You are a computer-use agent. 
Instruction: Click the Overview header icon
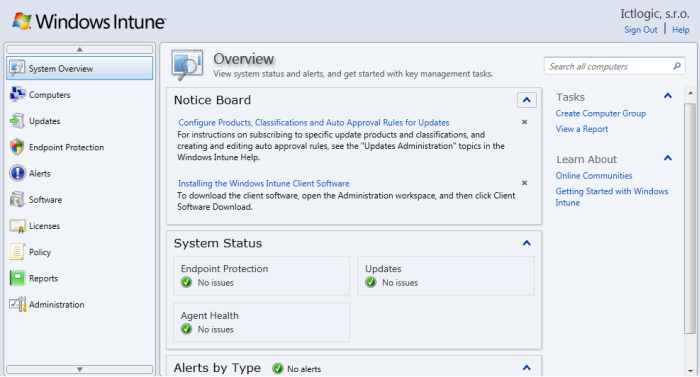point(187,65)
